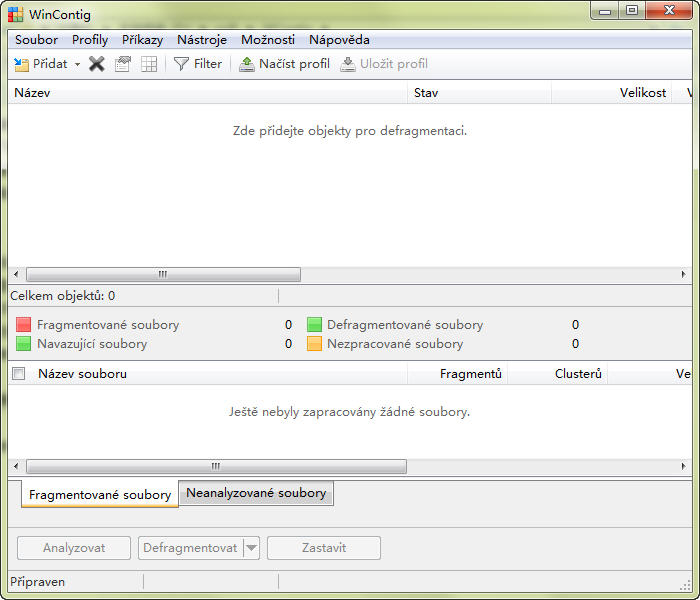Click the Uložit profil save icon
Image resolution: width=700 pixels, height=600 pixels.
[x=348, y=64]
